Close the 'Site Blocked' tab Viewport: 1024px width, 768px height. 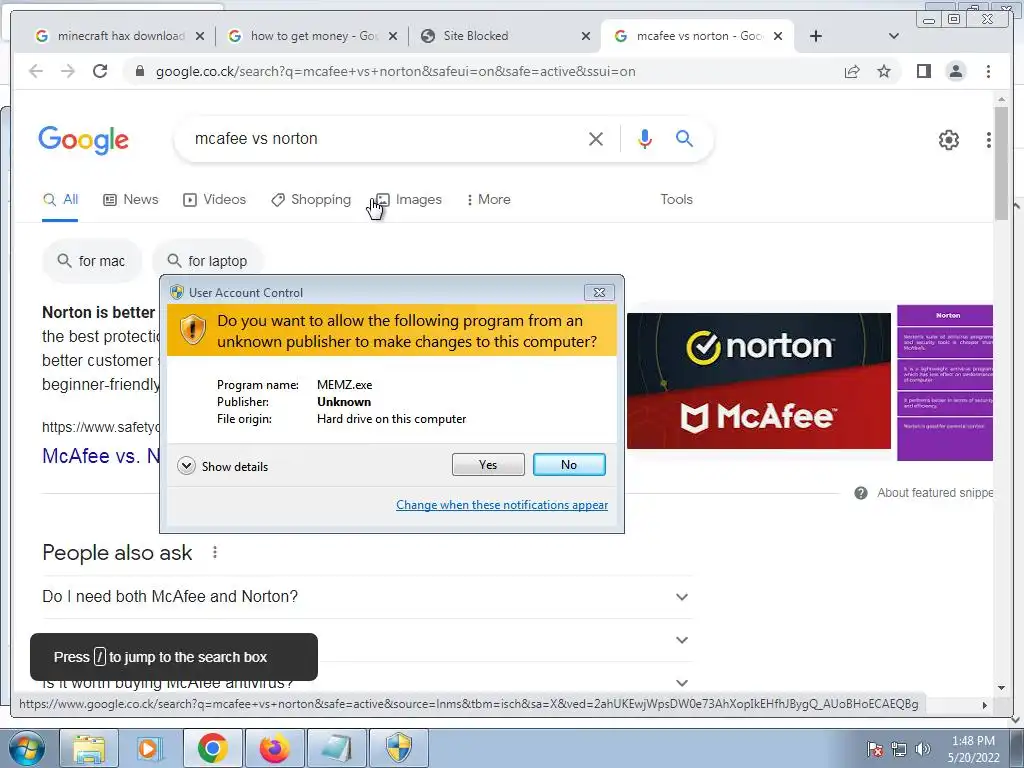pos(586,37)
